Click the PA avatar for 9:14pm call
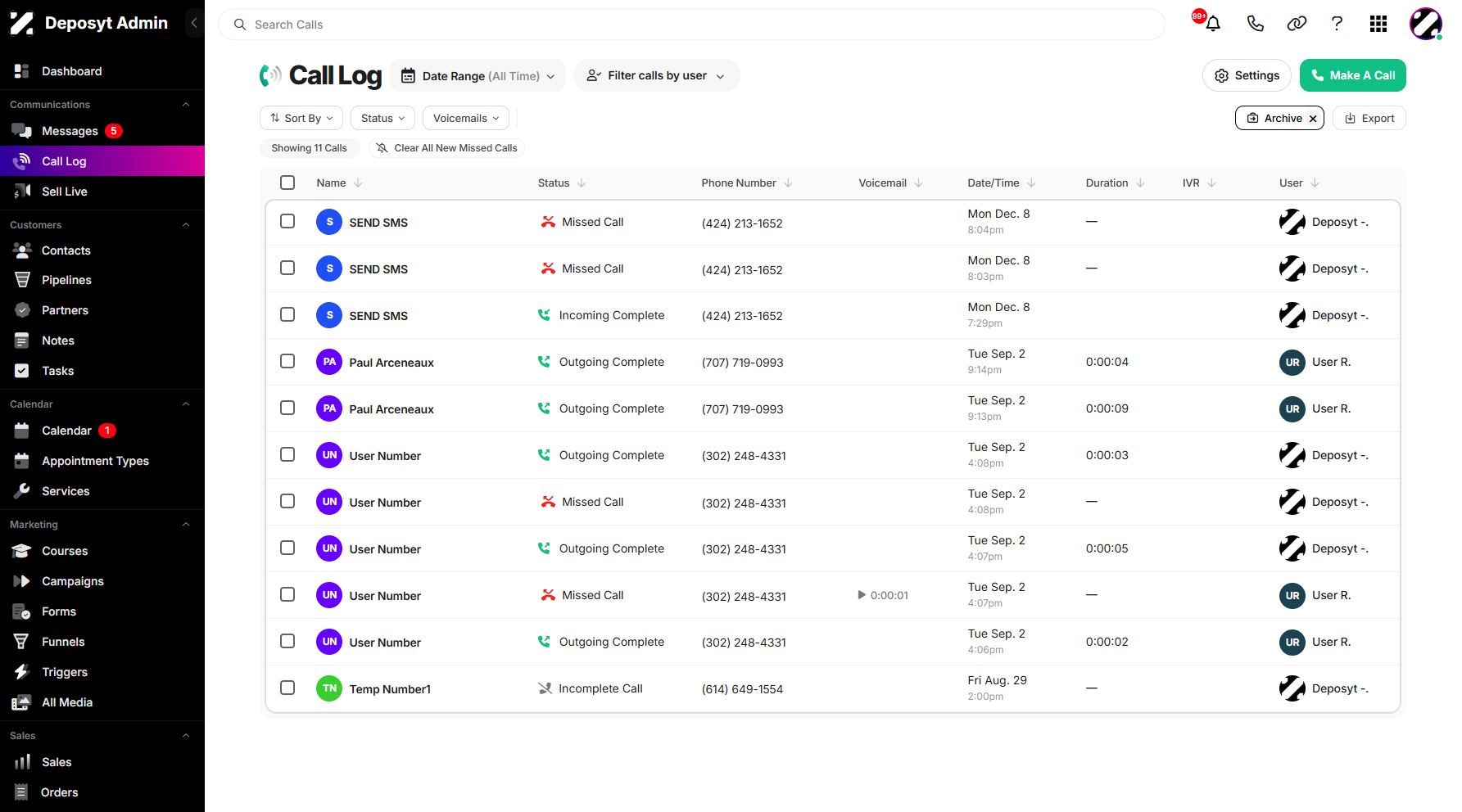This screenshot has height=812, width=1462. click(329, 362)
